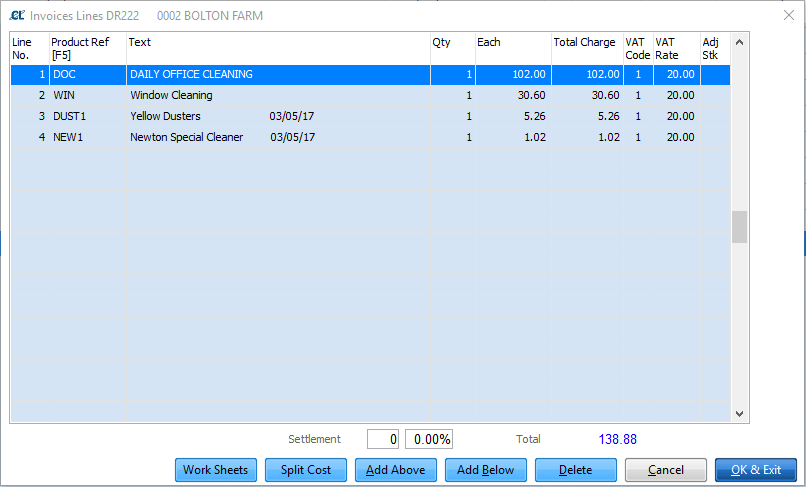
Task: Click the application logo icon in title bar
Action: click(17, 15)
